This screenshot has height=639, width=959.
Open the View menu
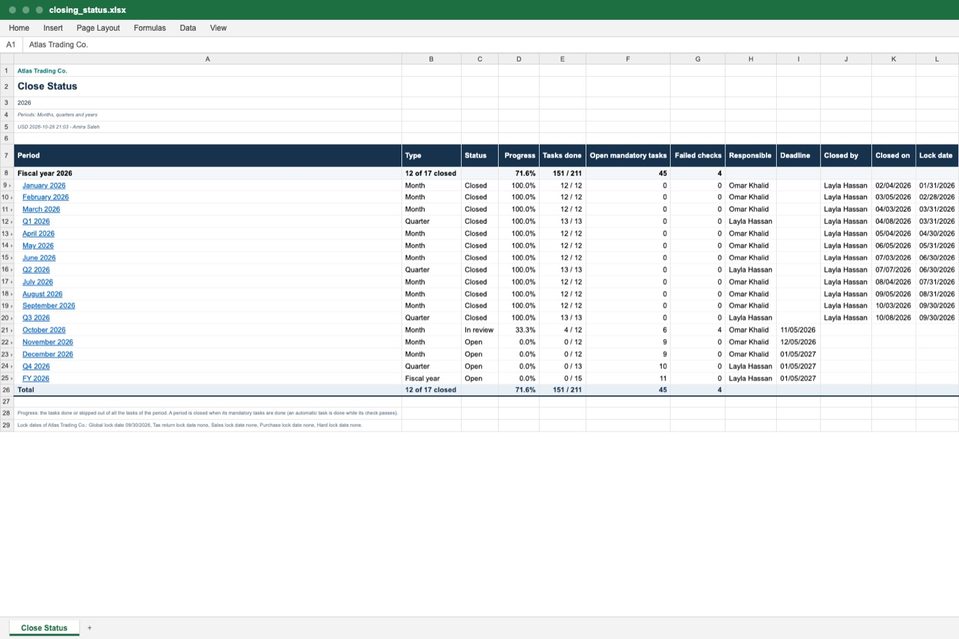(218, 28)
